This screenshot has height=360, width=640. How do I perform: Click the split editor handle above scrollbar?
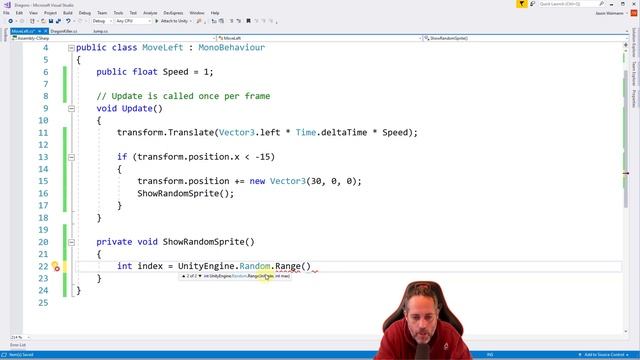click(x=626, y=45)
